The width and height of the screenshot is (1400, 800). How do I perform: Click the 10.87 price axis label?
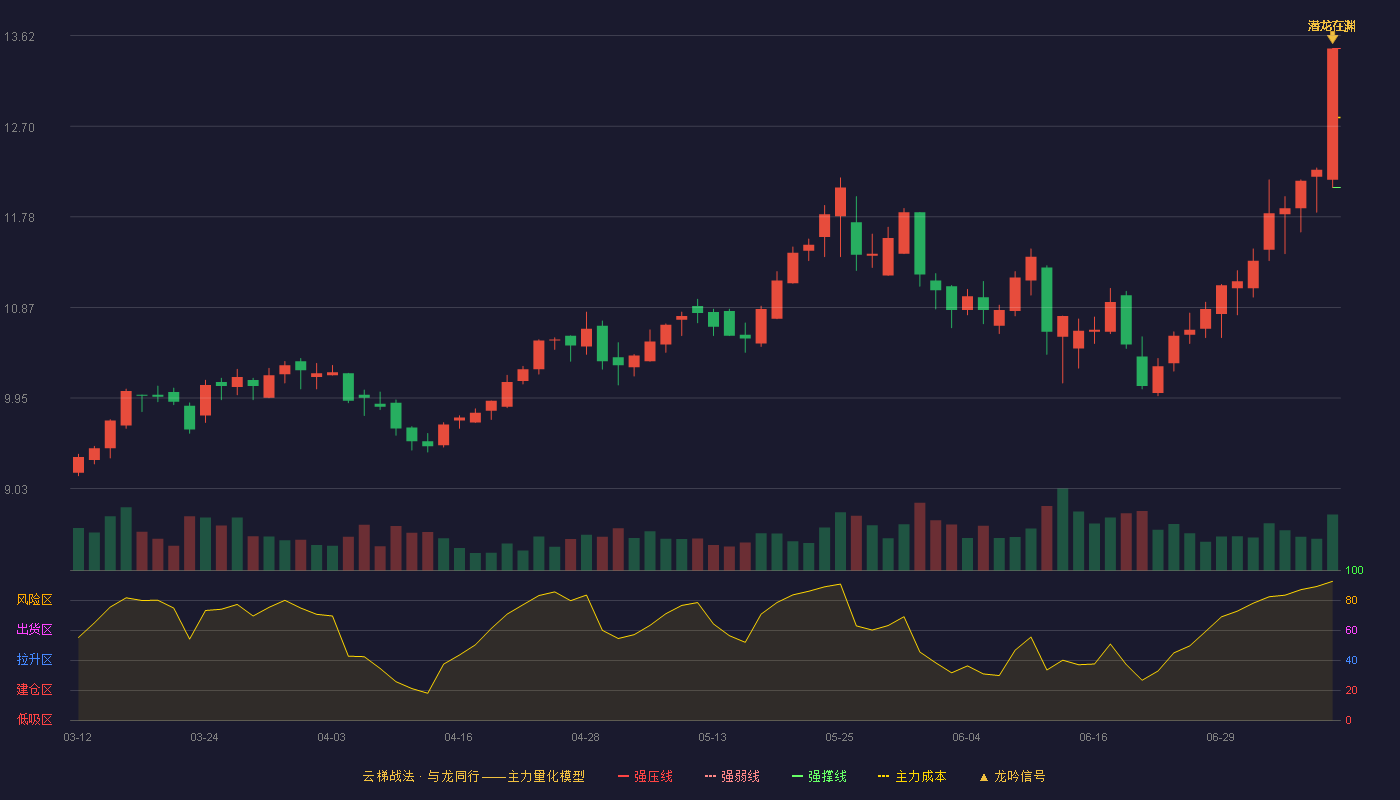(19, 309)
